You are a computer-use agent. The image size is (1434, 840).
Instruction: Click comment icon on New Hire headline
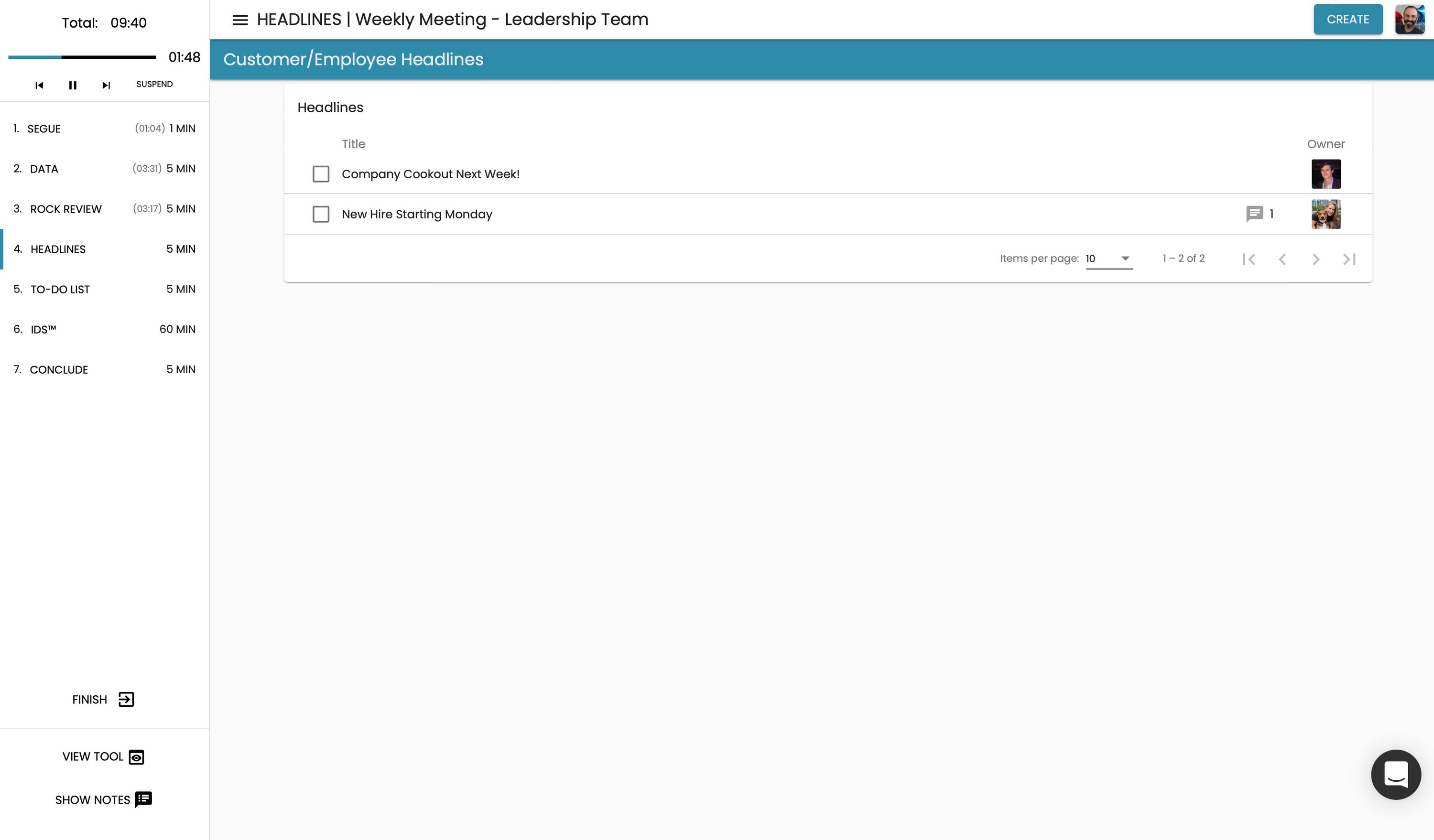(x=1254, y=214)
